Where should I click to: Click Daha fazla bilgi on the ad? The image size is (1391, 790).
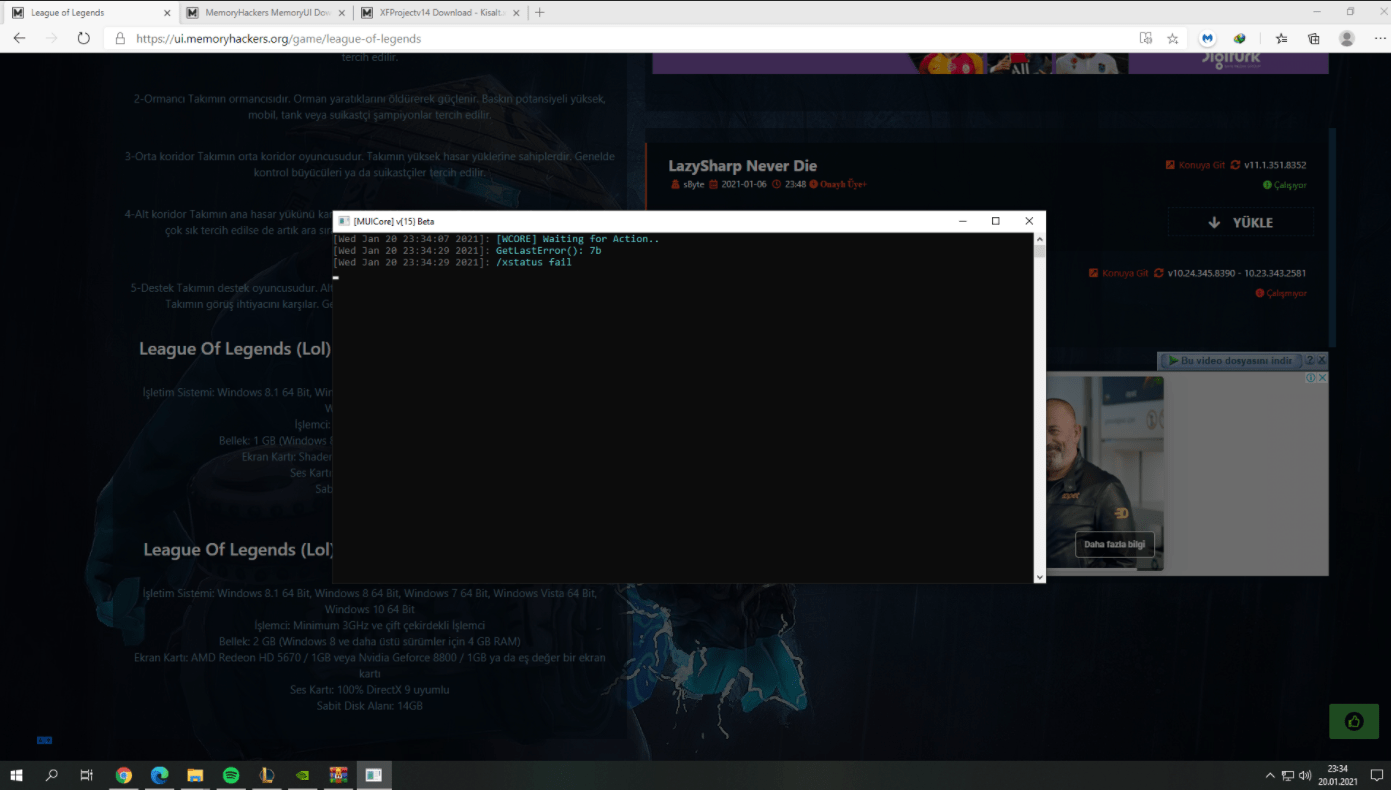(x=1115, y=544)
